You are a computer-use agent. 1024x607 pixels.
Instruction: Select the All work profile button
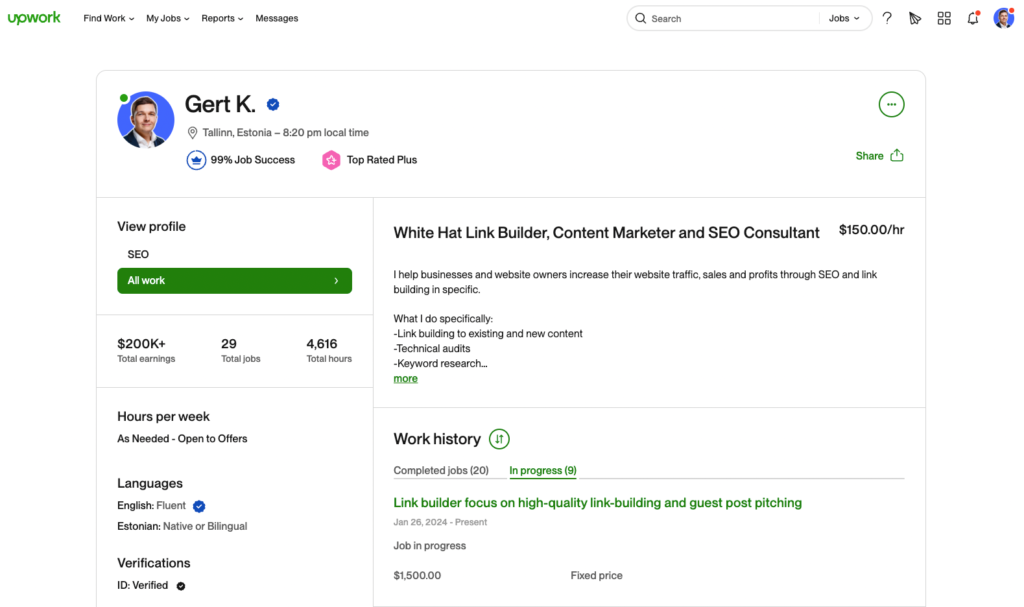[234, 281]
